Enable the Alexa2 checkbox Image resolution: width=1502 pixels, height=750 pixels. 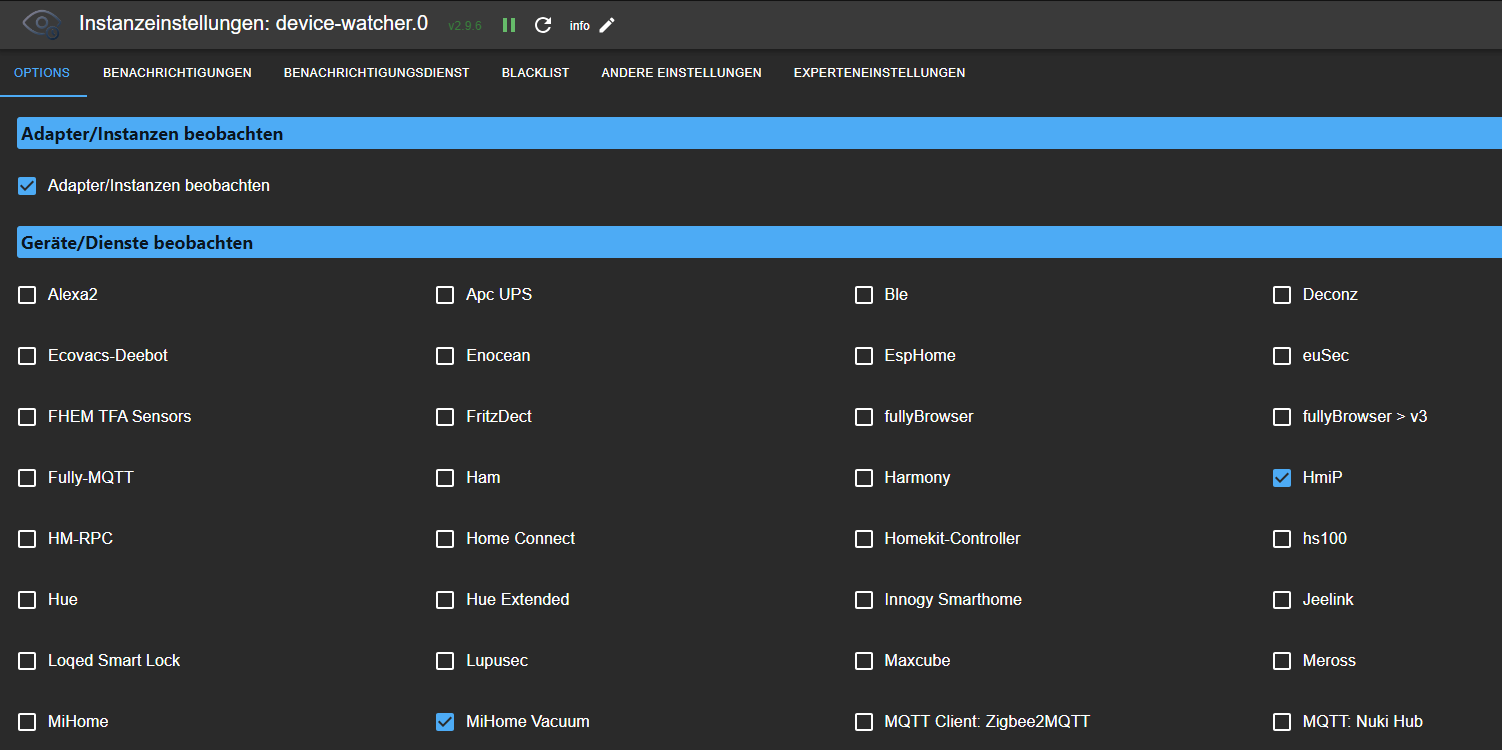(27, 295)
